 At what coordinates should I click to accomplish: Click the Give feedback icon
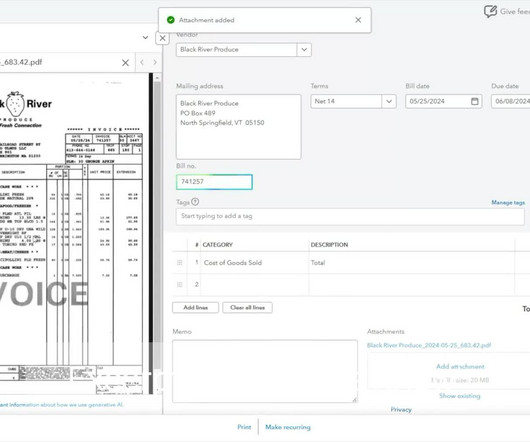[490, 11]
